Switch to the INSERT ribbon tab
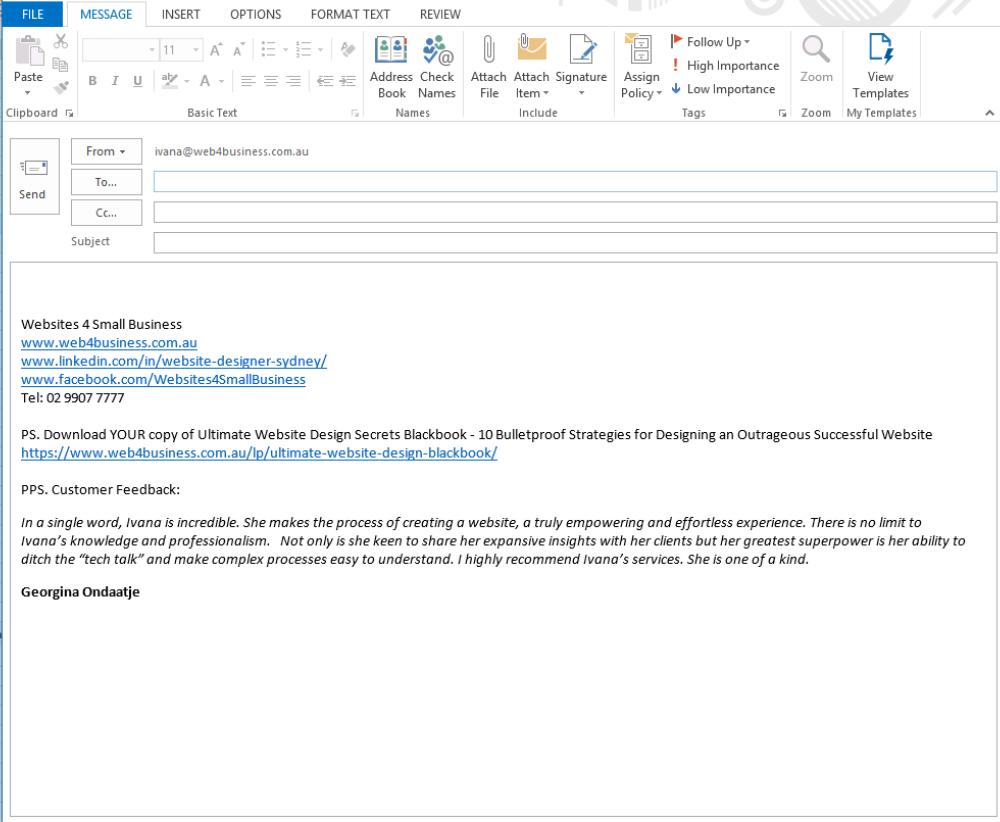Image resolution: width=1000 pixels, height=822 pixels. tap(180, 14)
